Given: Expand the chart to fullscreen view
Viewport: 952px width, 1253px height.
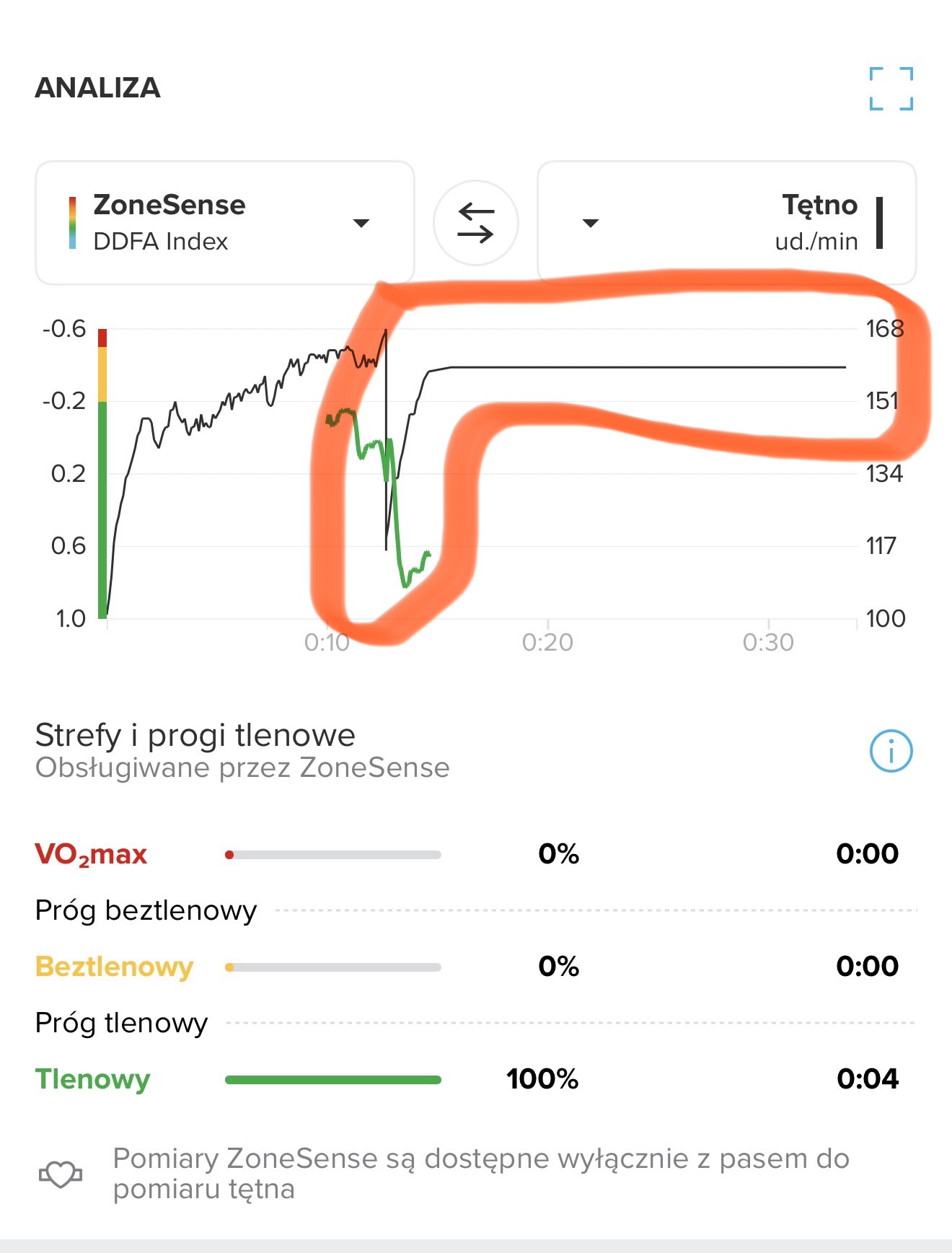Looking at the screenshot, I should tap(891, 88).
